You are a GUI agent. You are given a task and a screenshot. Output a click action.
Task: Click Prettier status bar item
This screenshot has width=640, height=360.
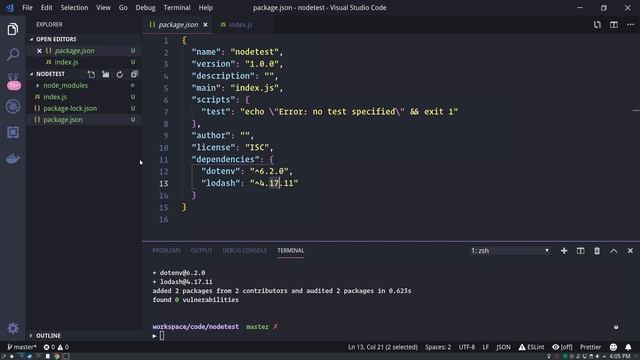coord(590,347)
